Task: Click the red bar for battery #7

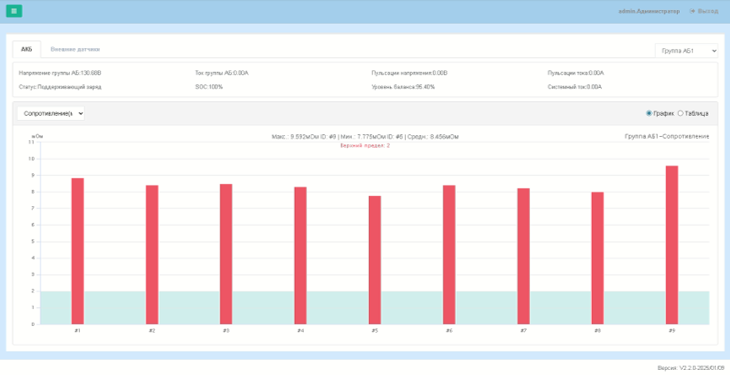Action: click(523, 256)
